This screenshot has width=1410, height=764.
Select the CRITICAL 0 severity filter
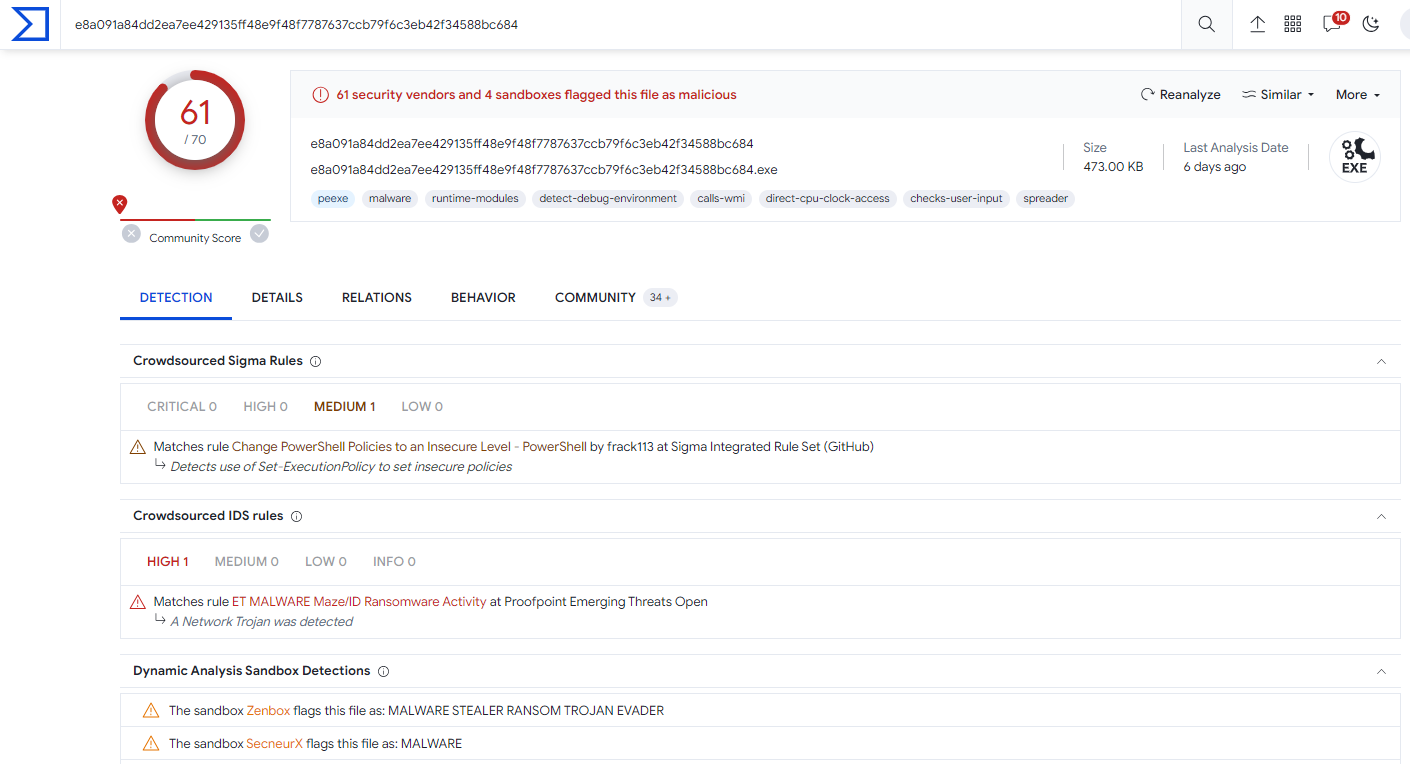[182, 407]
